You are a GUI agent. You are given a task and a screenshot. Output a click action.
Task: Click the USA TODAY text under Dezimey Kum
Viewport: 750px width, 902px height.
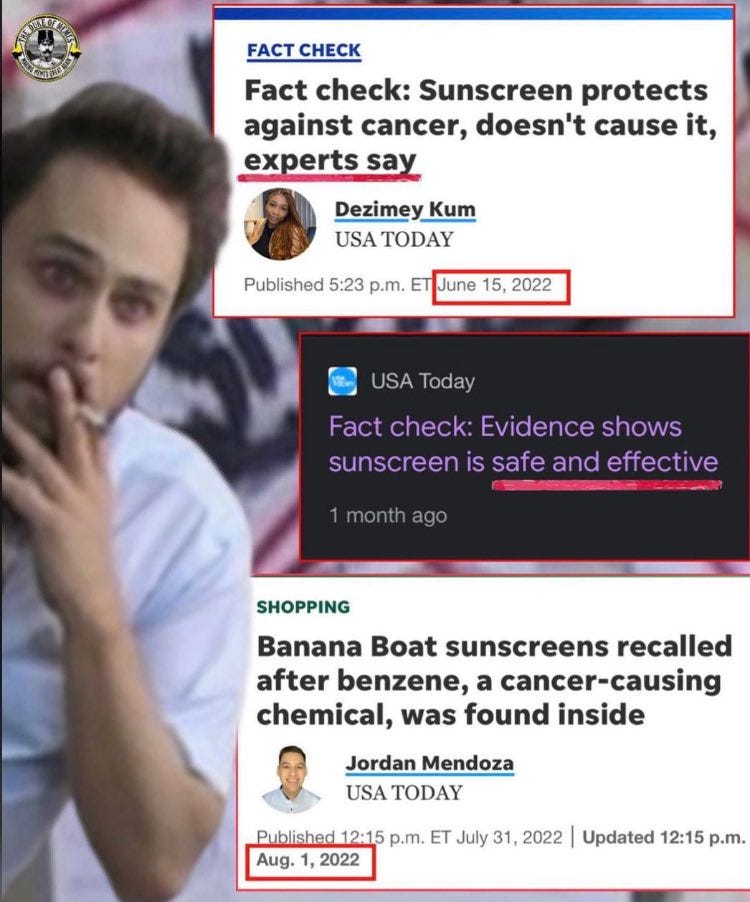point(395,239)
